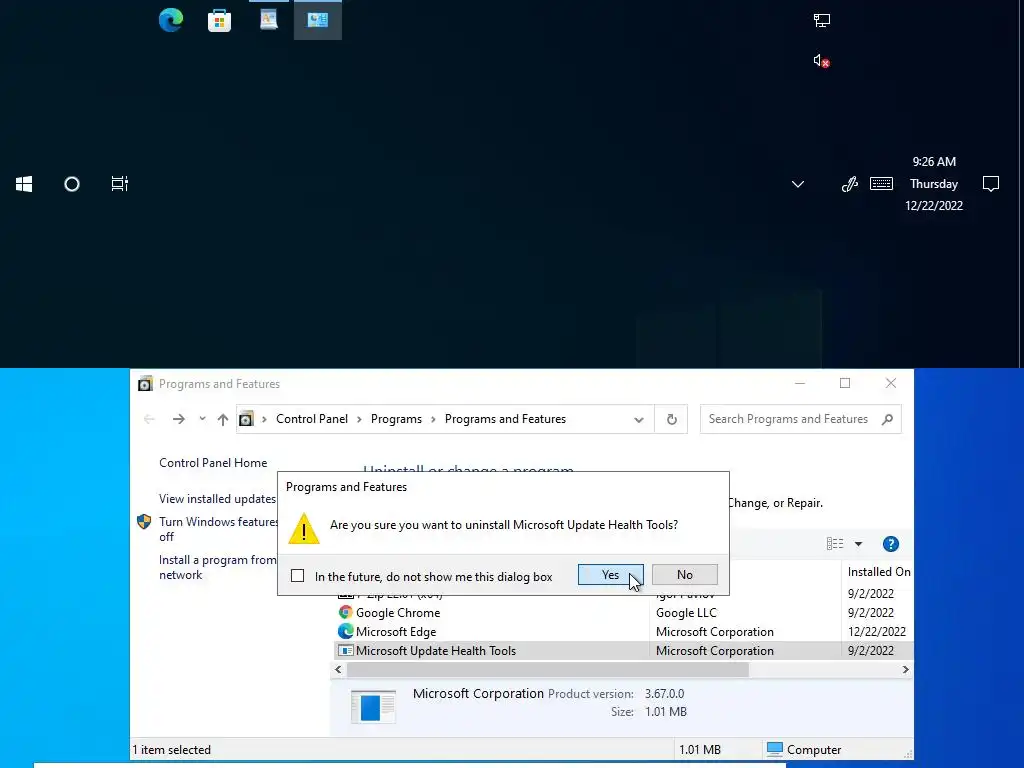Open Turn Windows features on or off
This screenshot has height=768, width=1024.
click(x=218, y=529)
